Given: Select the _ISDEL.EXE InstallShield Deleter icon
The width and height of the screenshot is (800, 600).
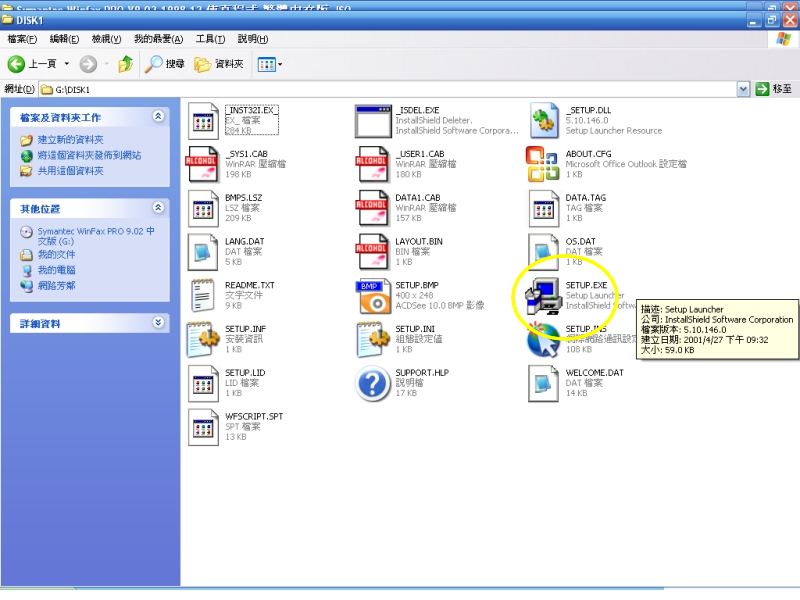Looking at the screenshot, I should pyautogui.click(x=373, y=121).
